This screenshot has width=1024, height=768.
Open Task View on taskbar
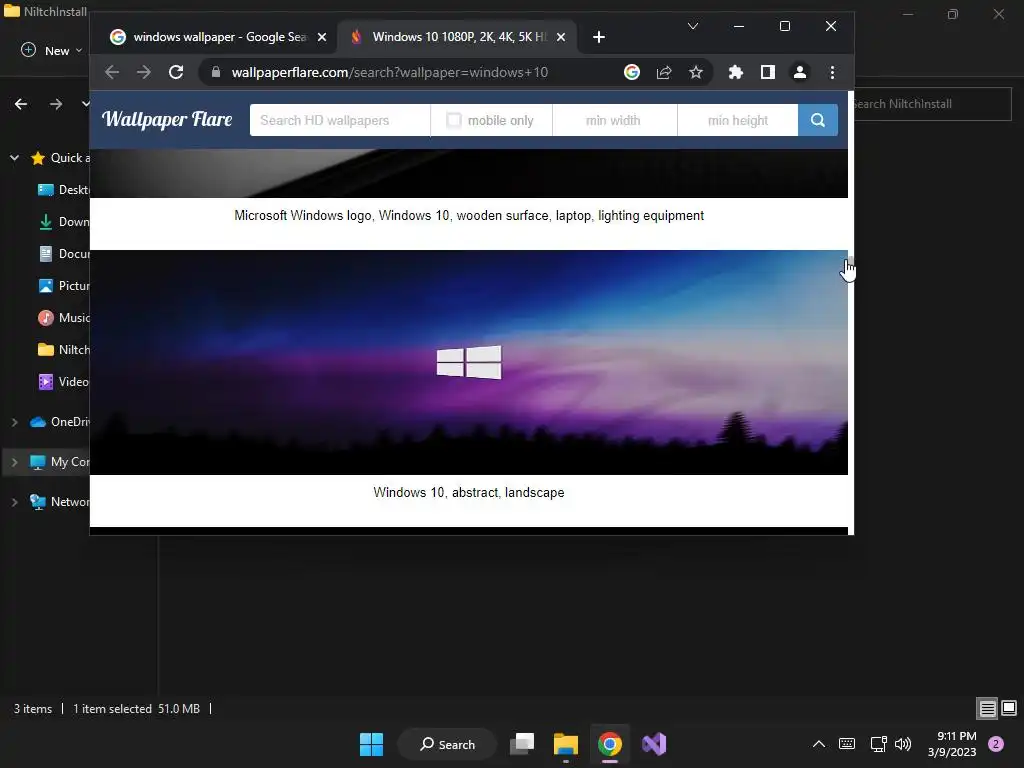(522, 744)
